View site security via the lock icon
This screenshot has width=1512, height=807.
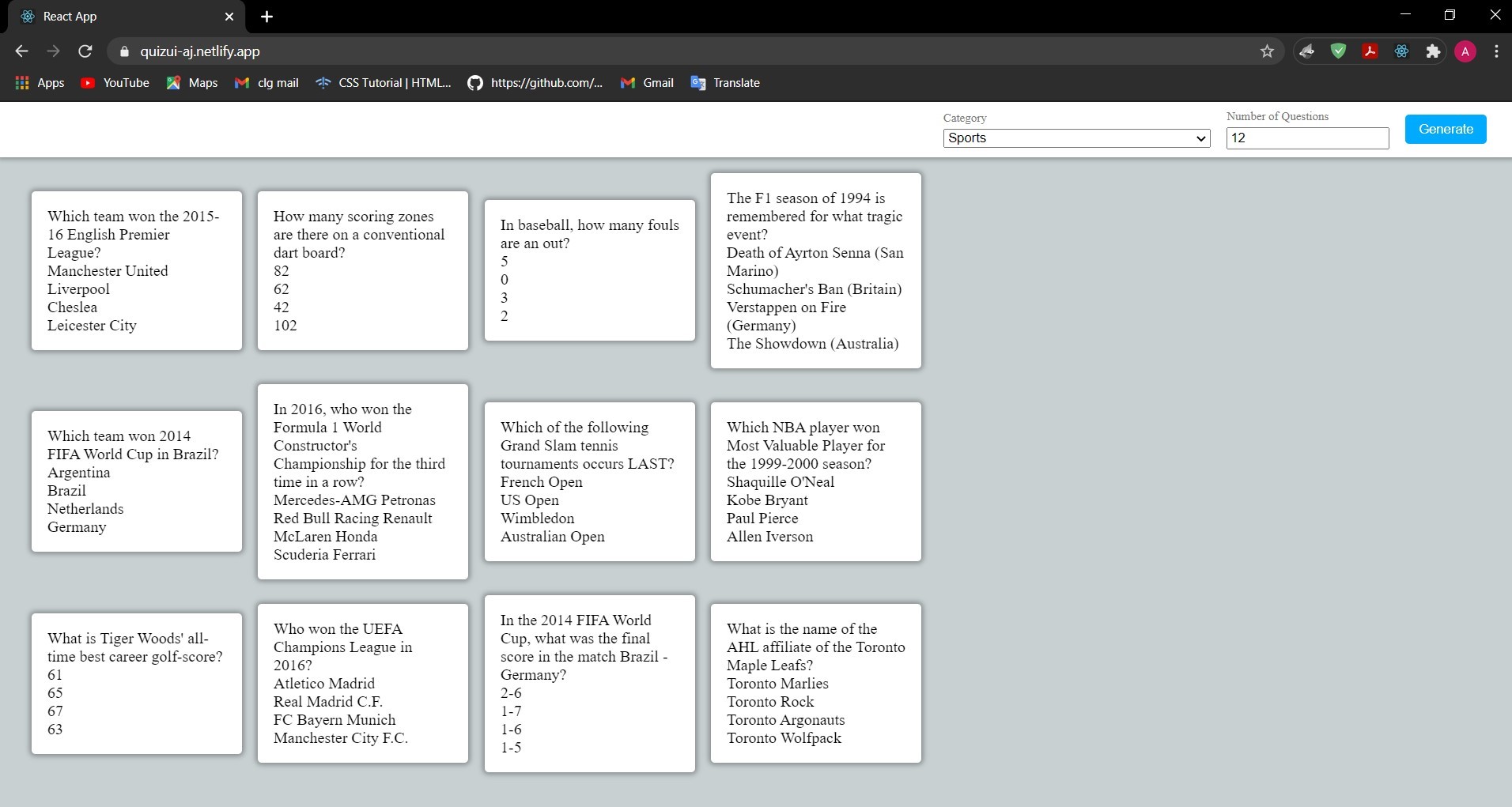coord(124,51)
